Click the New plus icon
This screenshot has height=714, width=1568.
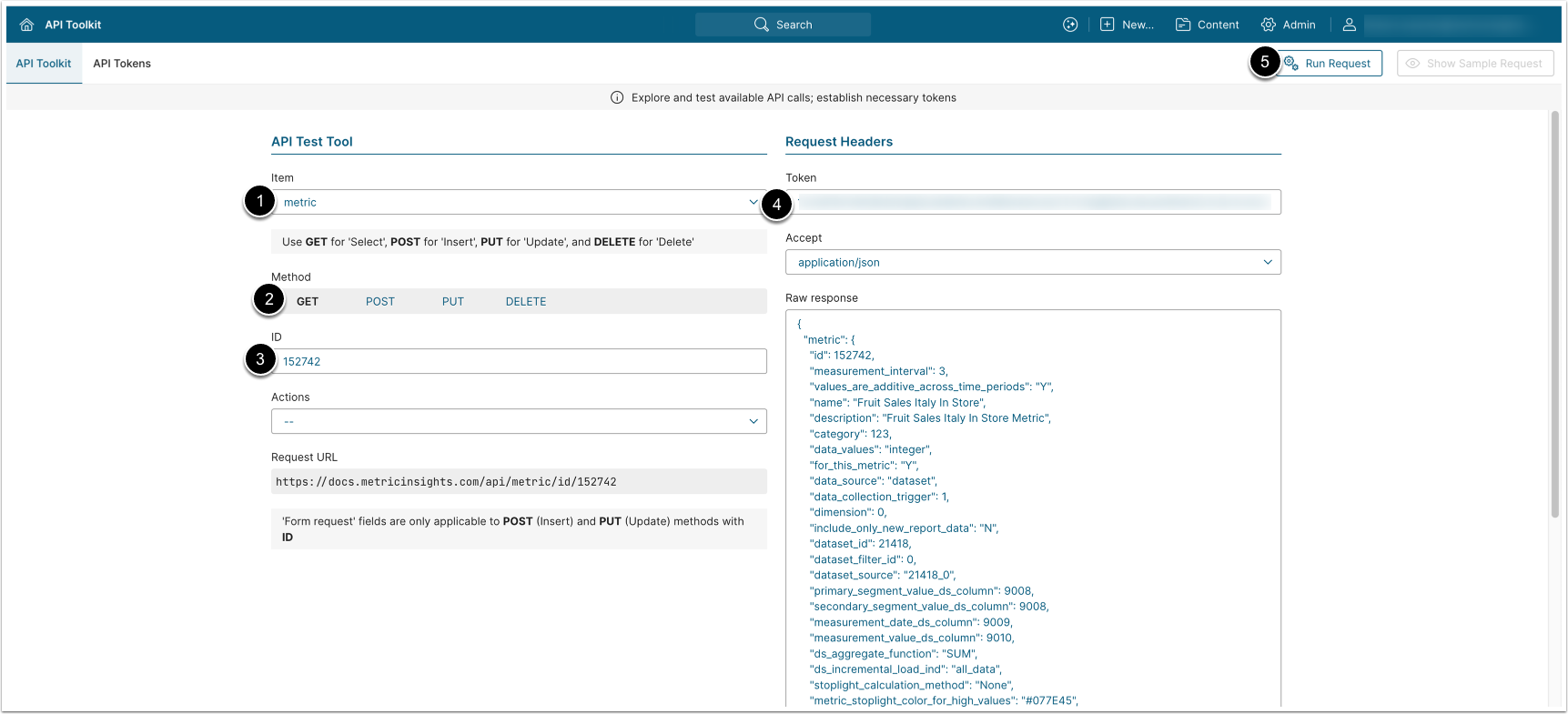pos(1107,25)
